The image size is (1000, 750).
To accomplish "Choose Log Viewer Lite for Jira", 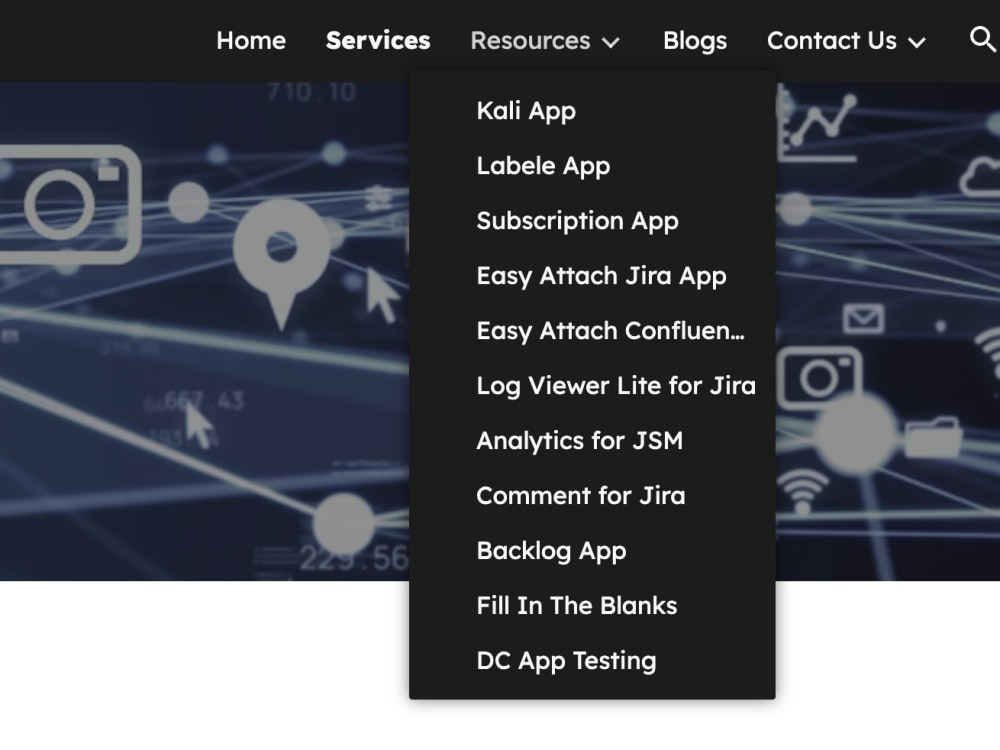I will point(616,386).
